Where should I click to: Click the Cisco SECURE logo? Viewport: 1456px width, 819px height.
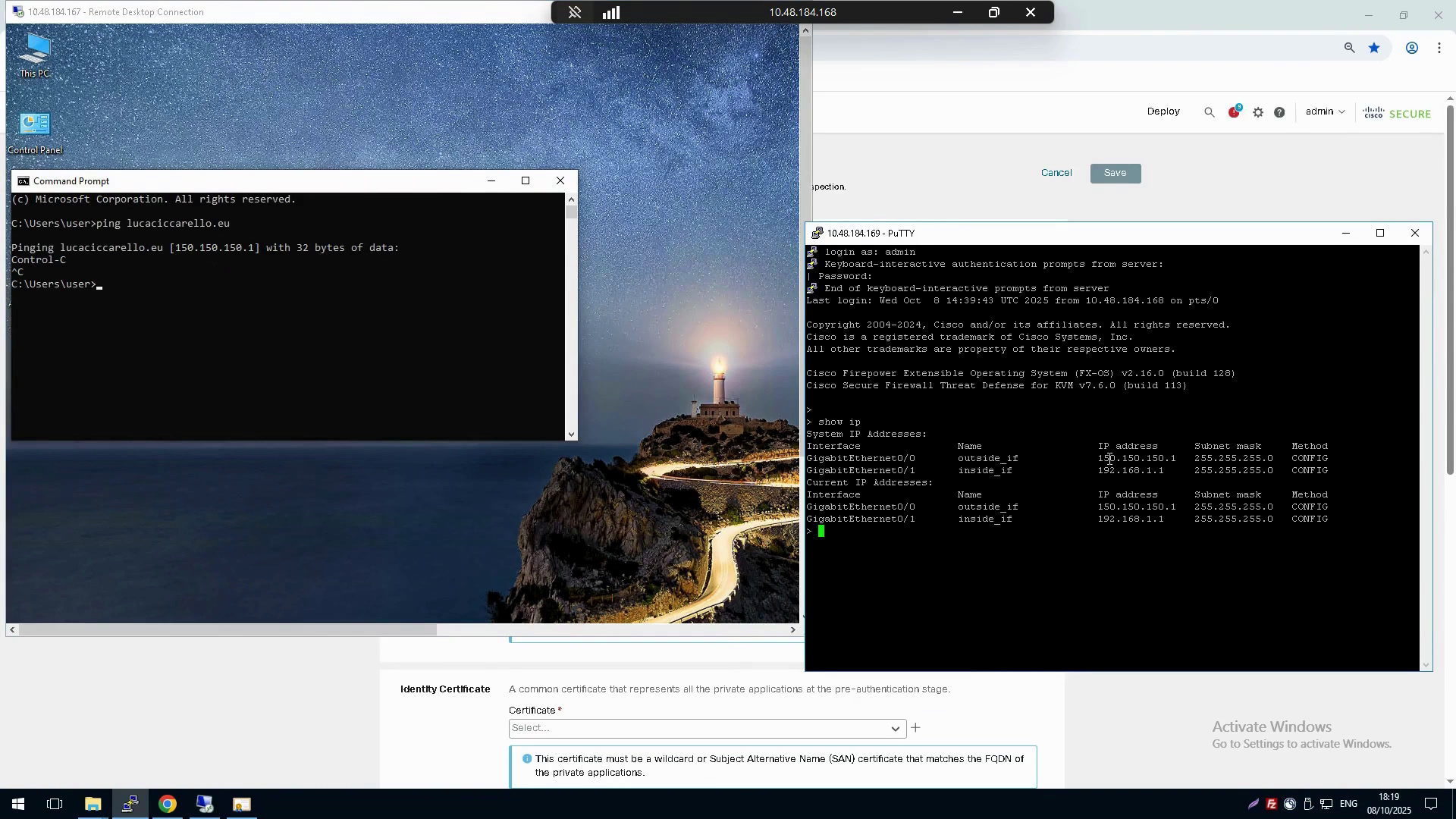[x=1397, y=113]
